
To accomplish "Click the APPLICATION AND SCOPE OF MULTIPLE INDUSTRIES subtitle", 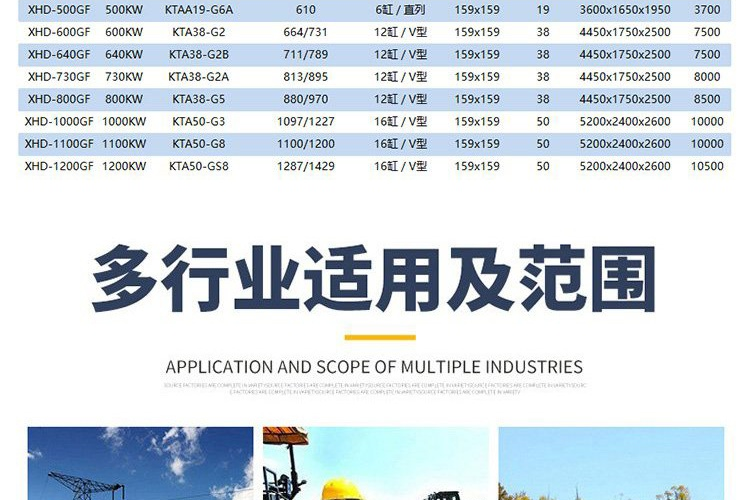I will coord(374,366).
